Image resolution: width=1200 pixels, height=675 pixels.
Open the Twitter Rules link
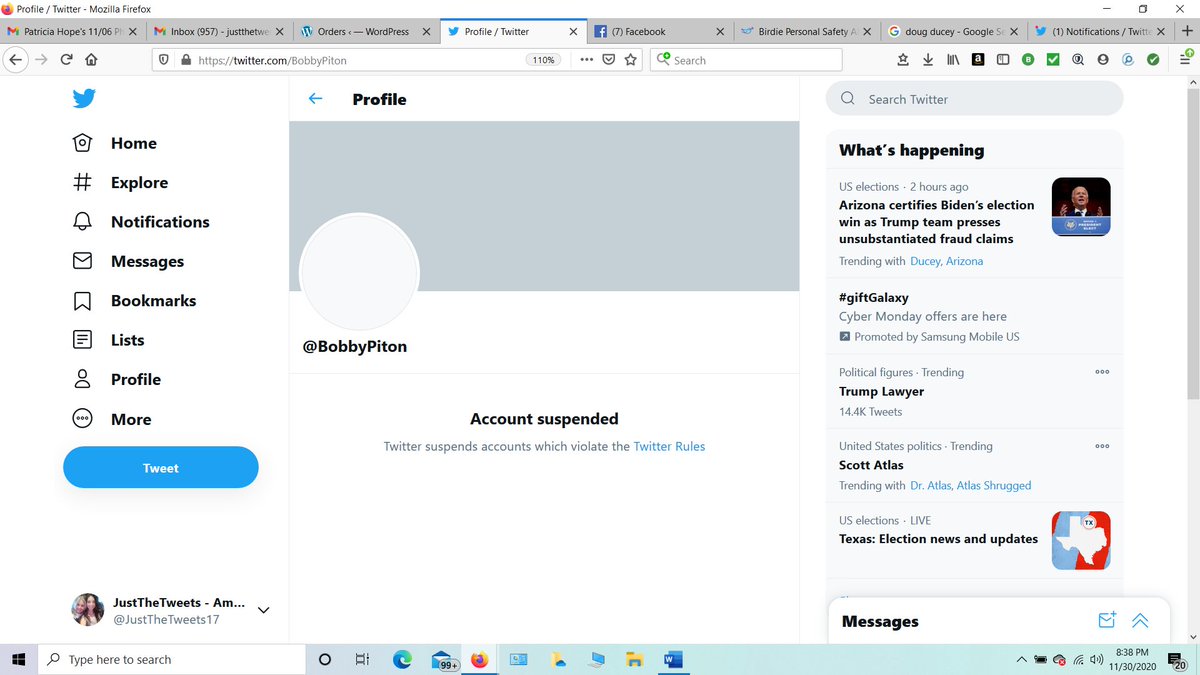click(669, 446)
